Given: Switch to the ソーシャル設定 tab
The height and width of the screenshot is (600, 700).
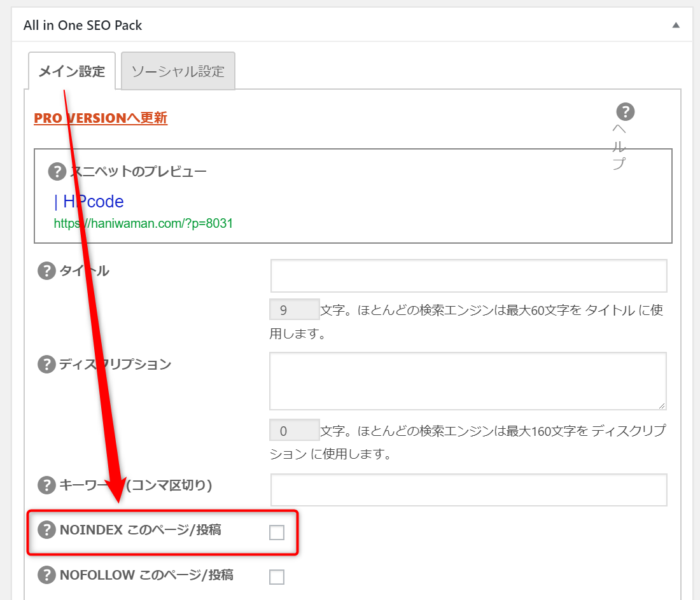Looking at the screenshot, I should pyautogui.click(x=178, y=72).
